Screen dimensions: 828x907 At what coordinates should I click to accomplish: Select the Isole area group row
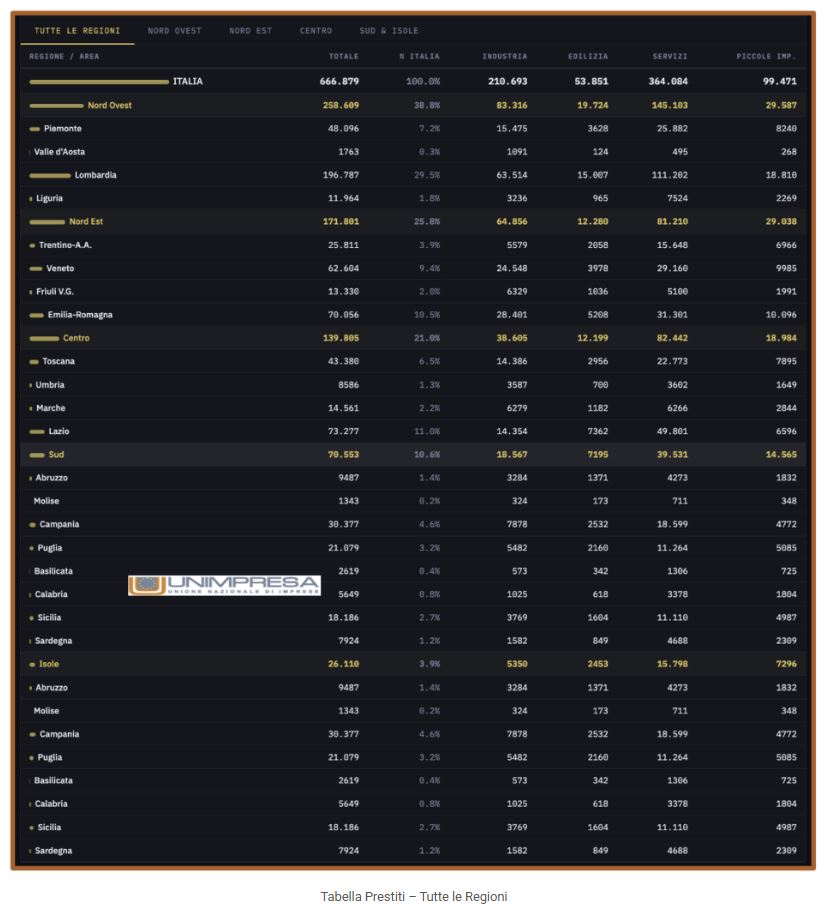(x=49, y=664)
